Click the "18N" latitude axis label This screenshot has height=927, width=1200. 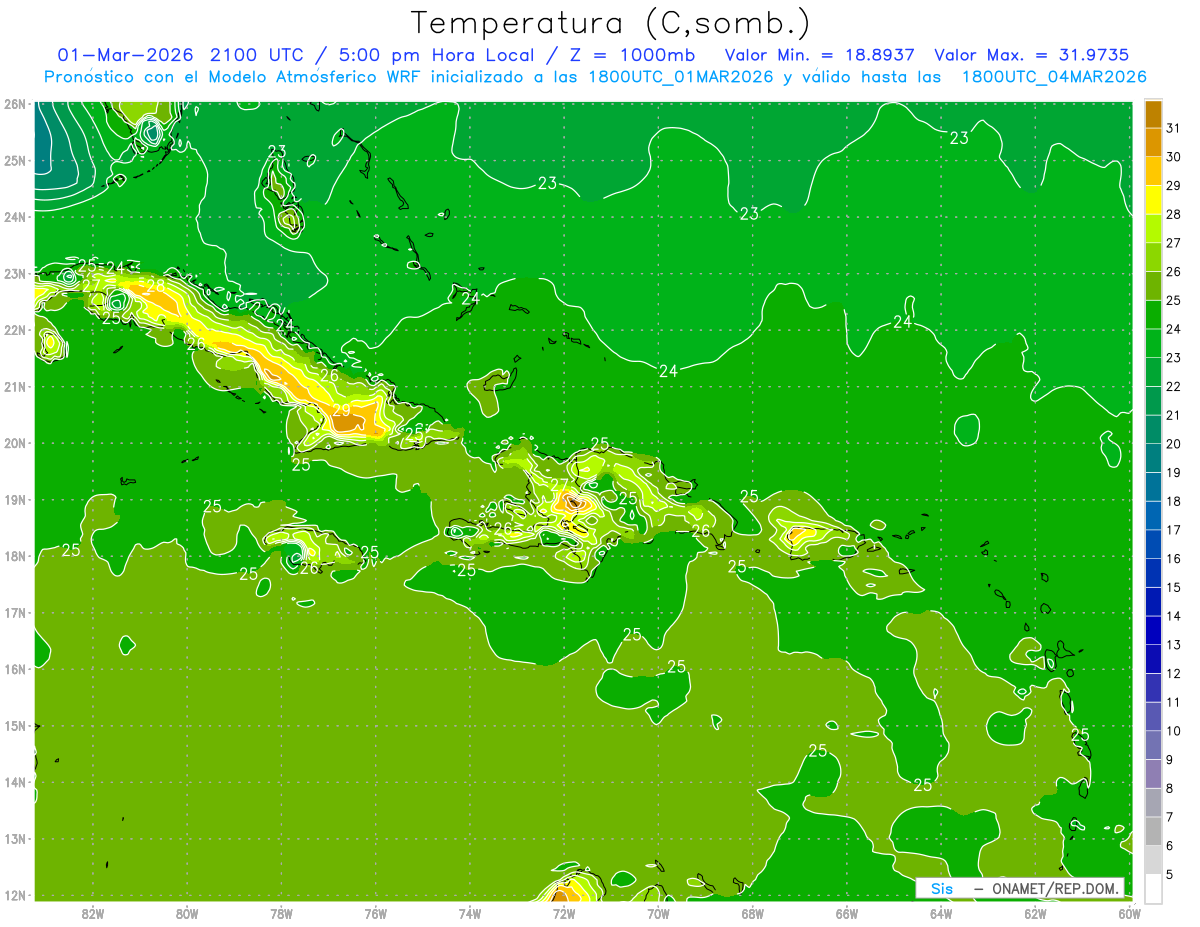click(14, 556)
